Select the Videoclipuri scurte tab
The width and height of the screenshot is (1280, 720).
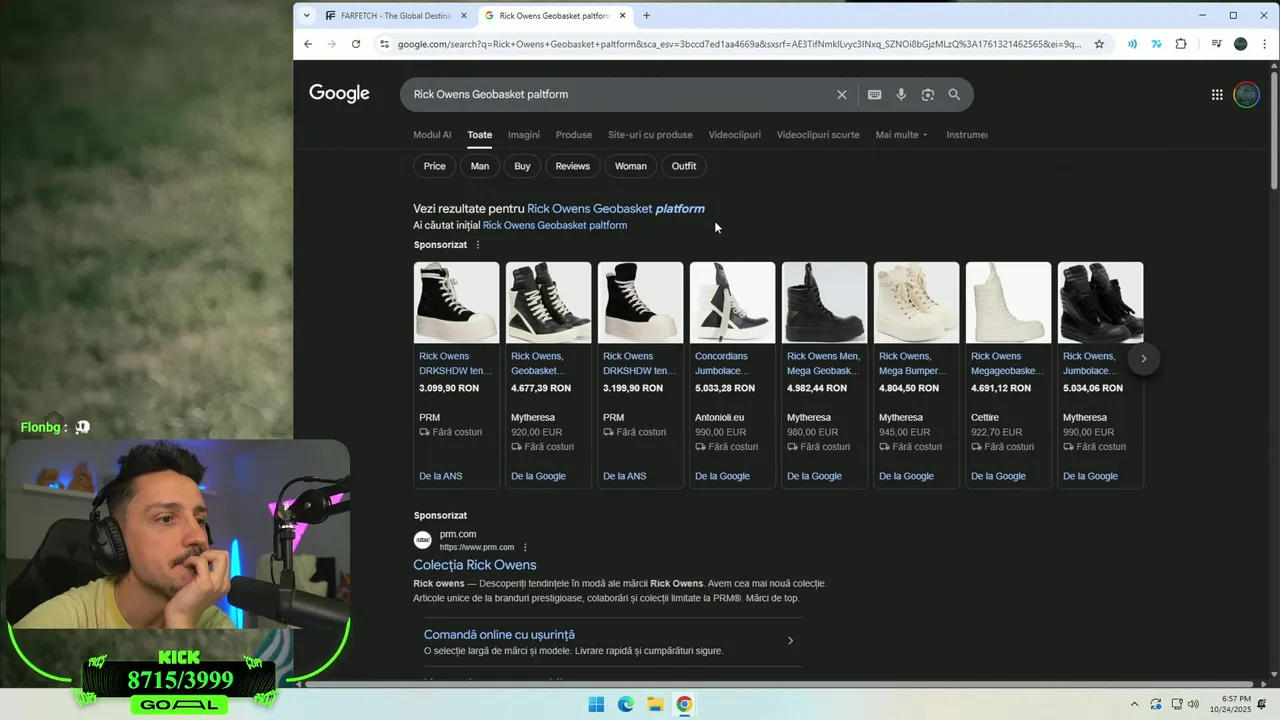pos(818,135)
